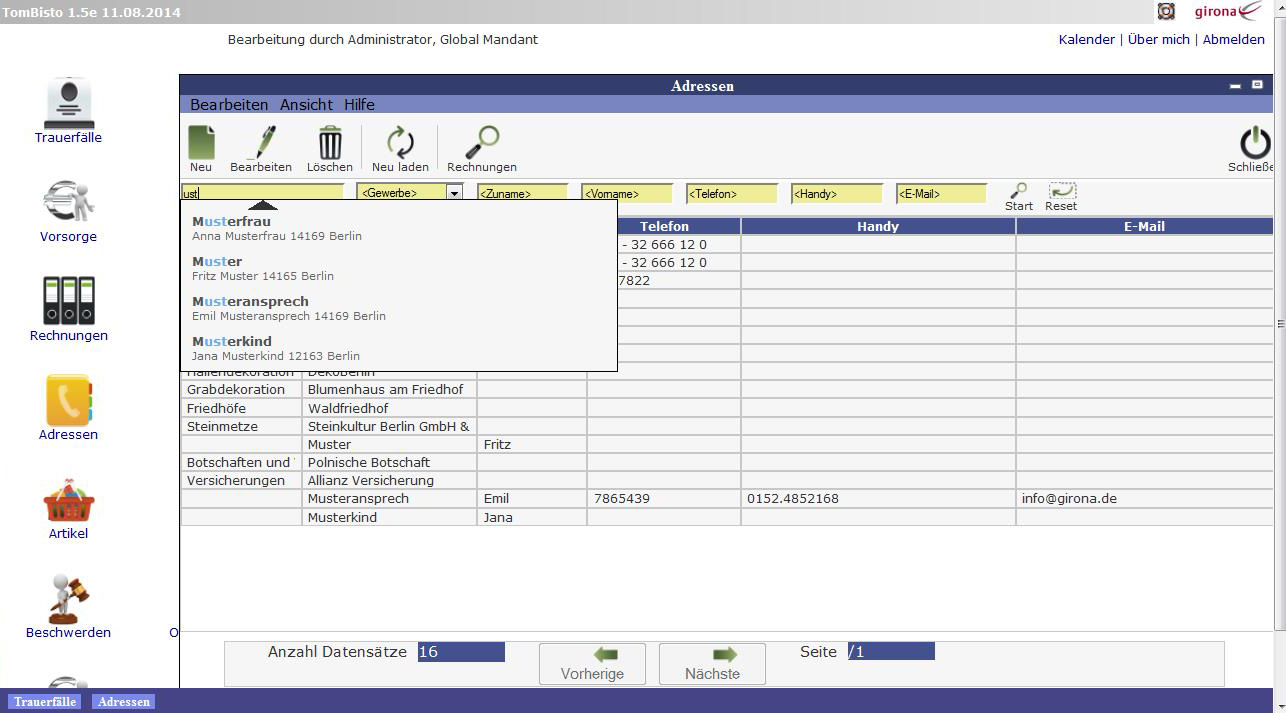
Task: Click the Löschen trash can icon
Action: tap(330, 143)
